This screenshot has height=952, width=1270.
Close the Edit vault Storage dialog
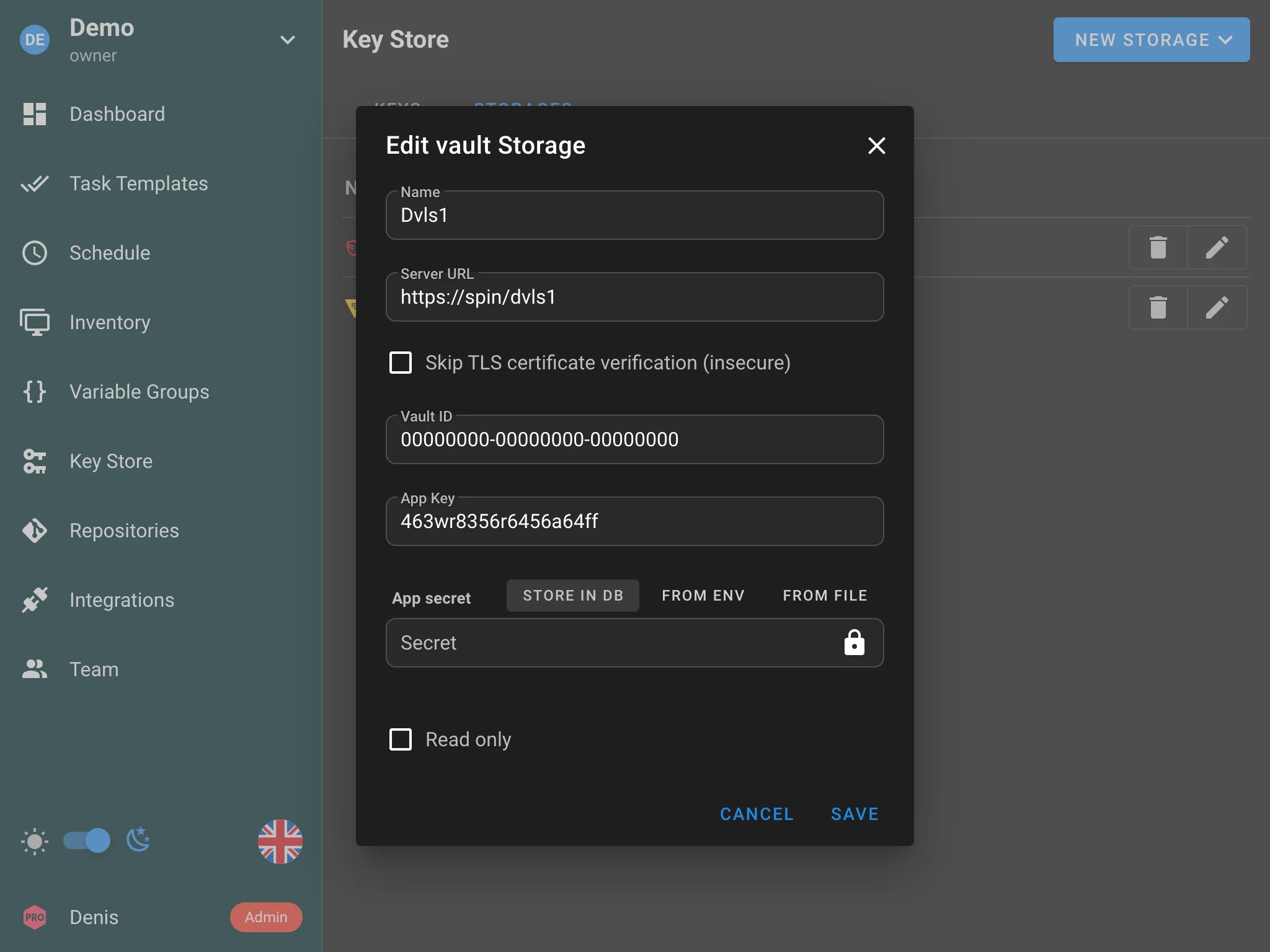point(876,146)
